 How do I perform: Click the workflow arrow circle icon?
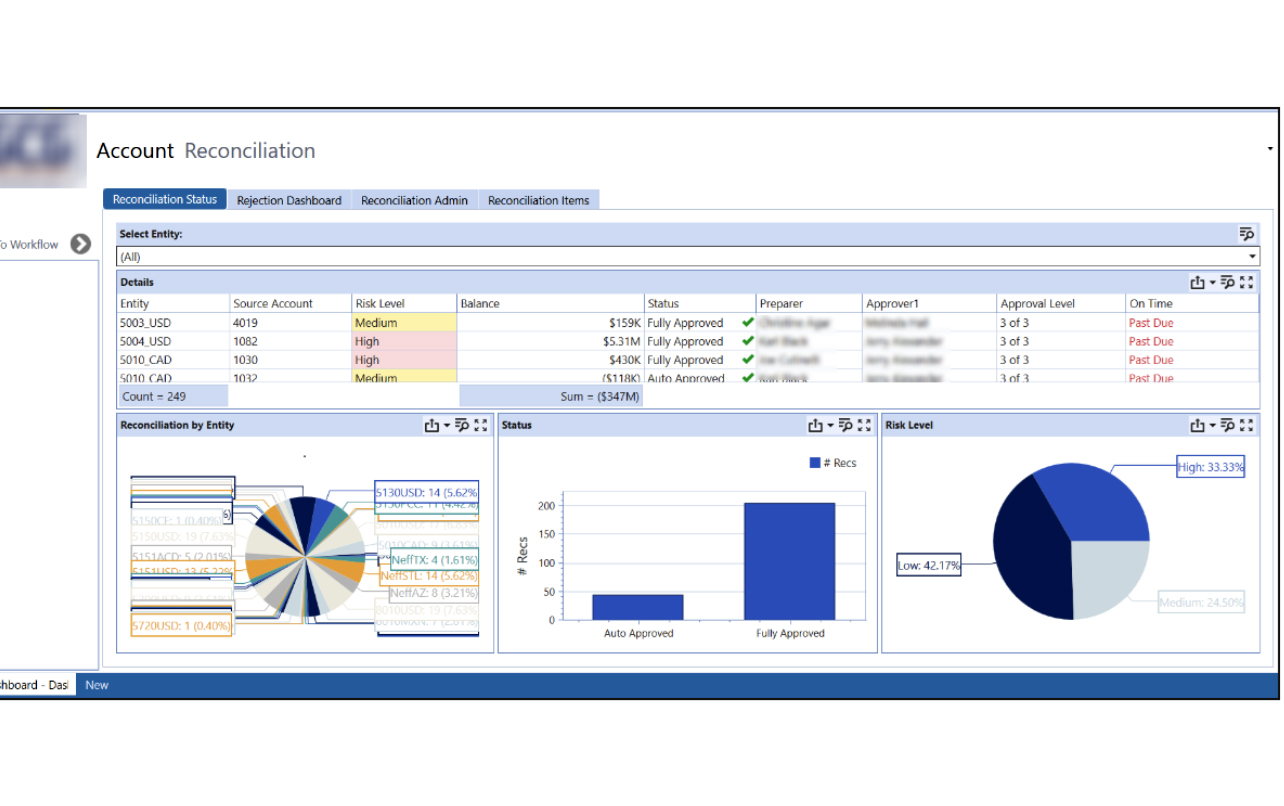click(x=81, y=244)
